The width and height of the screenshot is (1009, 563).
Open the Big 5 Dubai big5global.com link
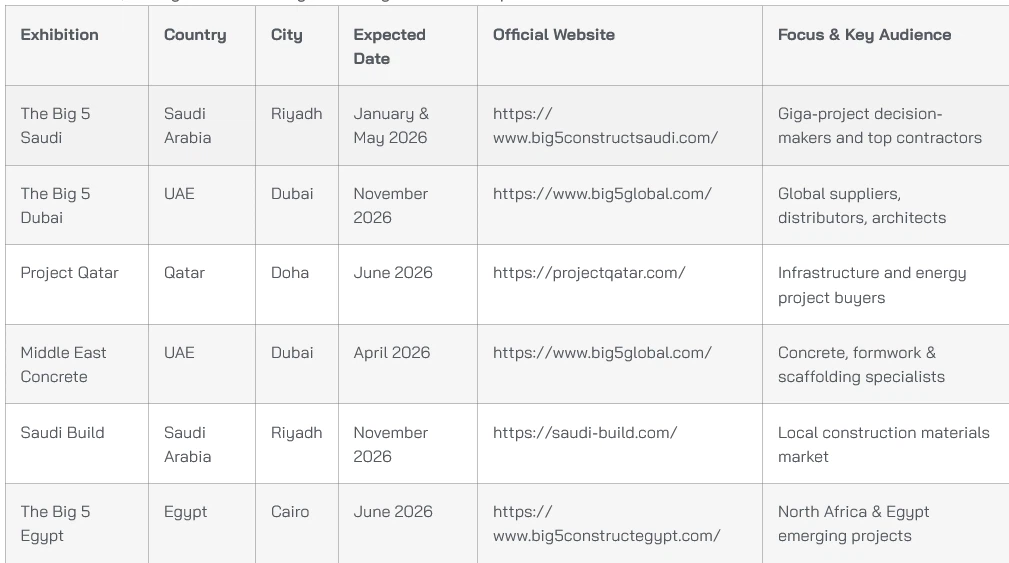click(x=602, y=194)
